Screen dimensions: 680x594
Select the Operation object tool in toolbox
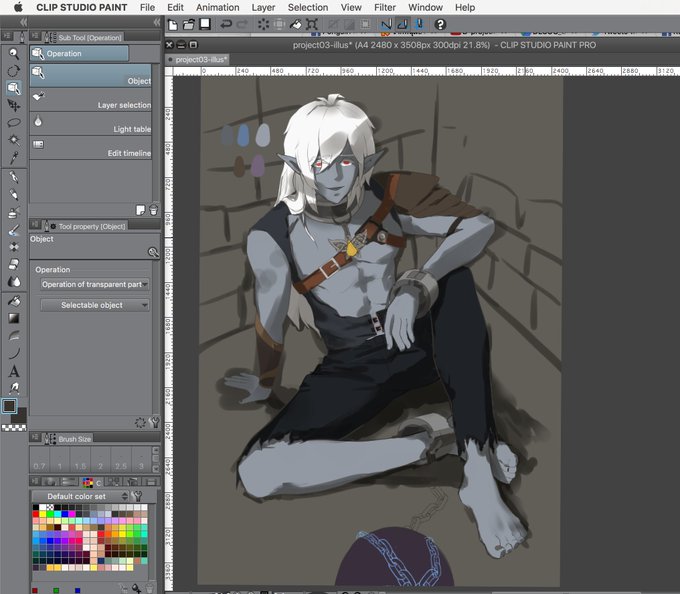(x=14, y=88)
